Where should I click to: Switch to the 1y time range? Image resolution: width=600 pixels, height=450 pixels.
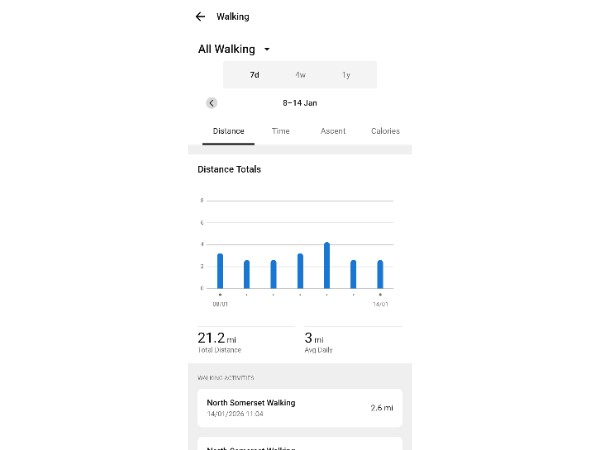346,75
